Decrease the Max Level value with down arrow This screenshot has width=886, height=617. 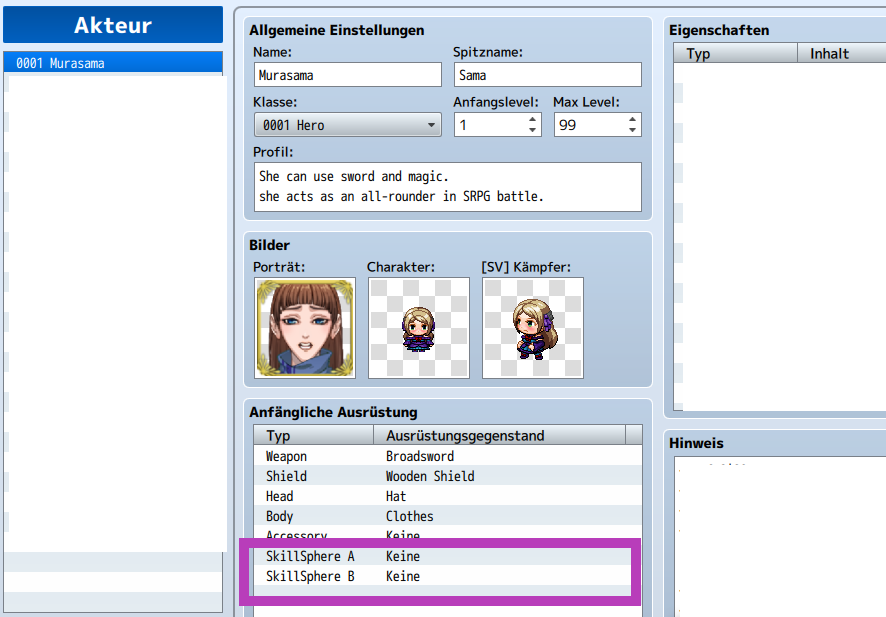[632, 130]
